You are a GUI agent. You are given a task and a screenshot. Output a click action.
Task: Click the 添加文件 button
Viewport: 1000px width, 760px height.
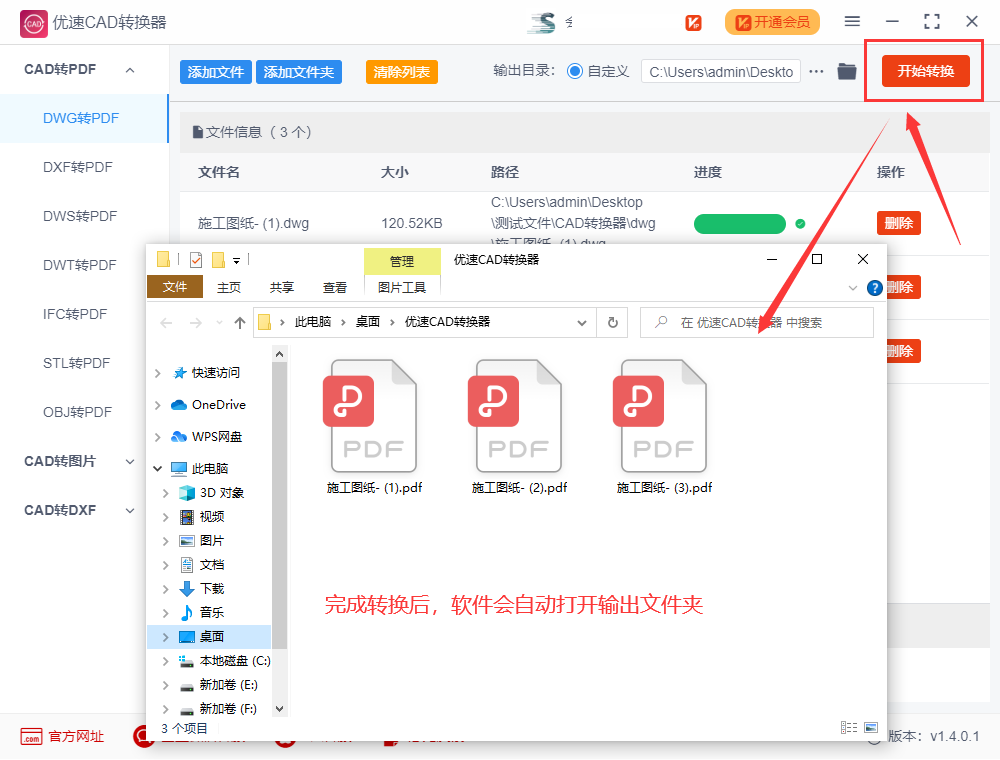tap(216, 72)
